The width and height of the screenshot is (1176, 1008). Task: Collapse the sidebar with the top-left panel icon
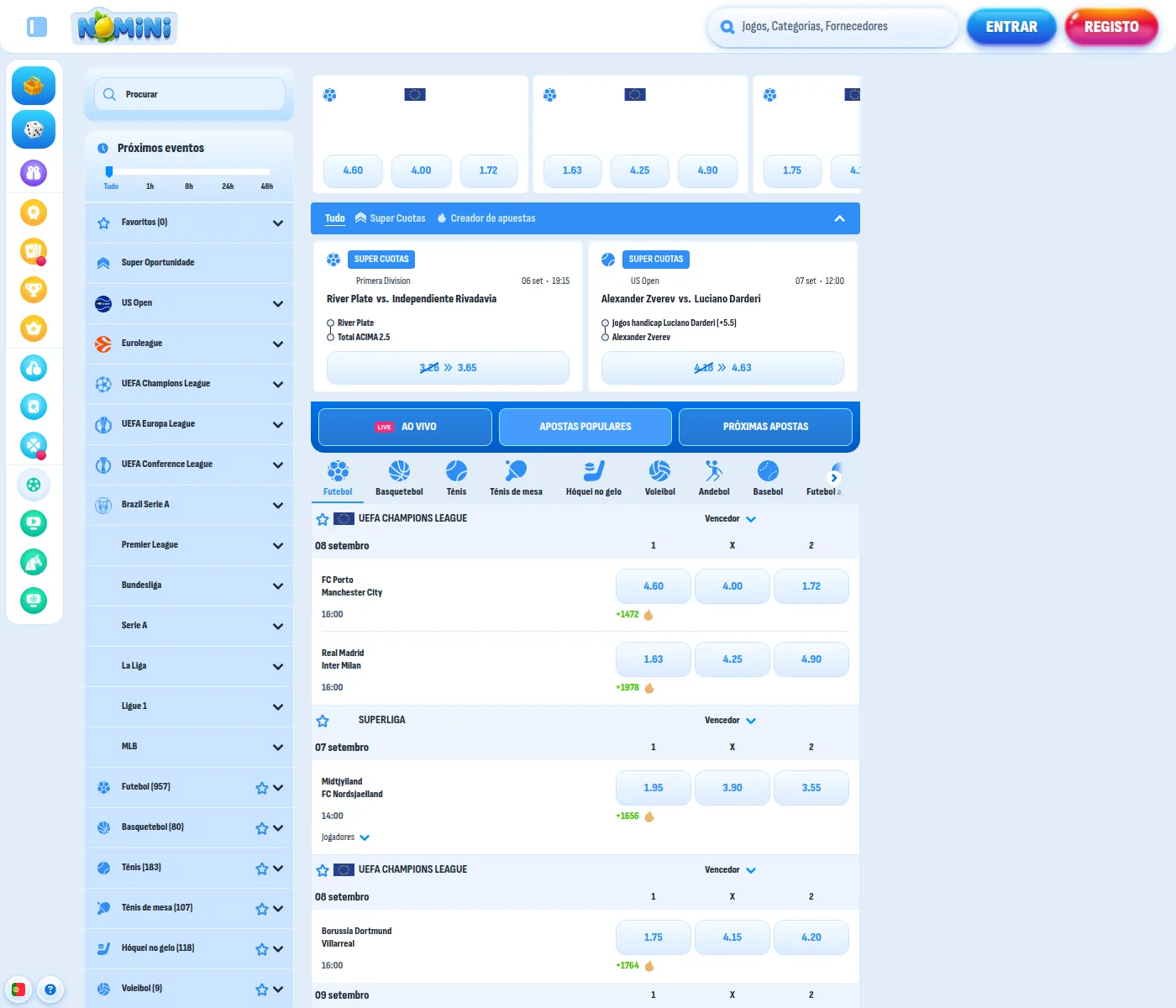pyautogui.click(x=37, y=27)
